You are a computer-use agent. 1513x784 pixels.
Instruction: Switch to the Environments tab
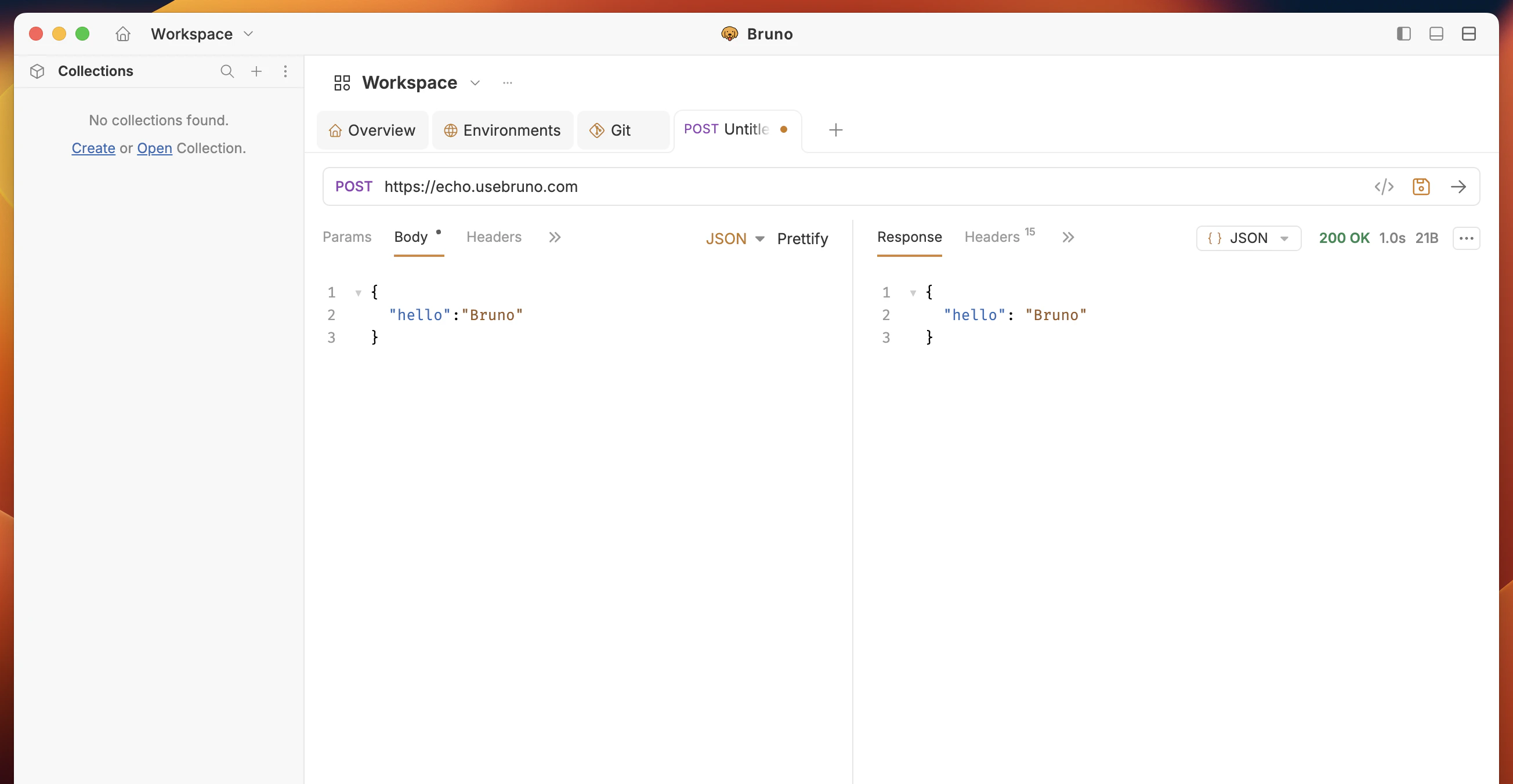[502, 130]
